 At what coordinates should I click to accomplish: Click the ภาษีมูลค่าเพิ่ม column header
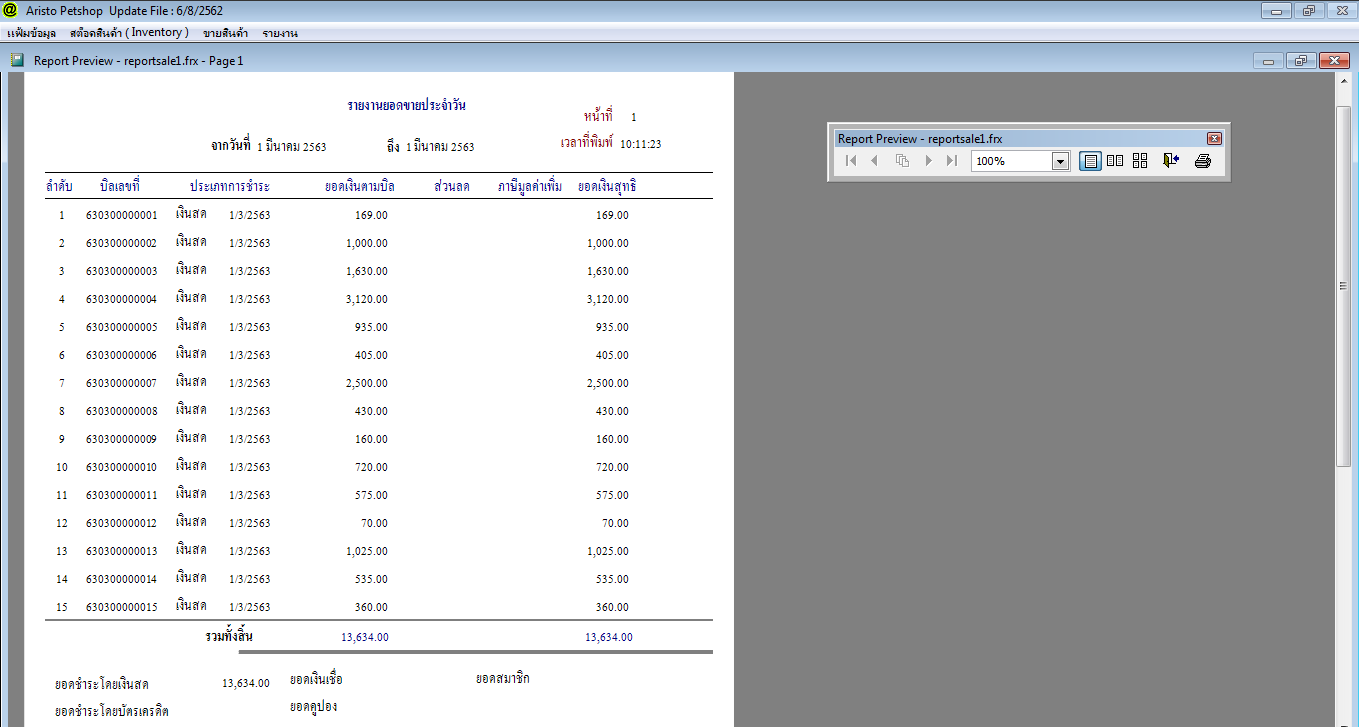(x=531, y=186)
